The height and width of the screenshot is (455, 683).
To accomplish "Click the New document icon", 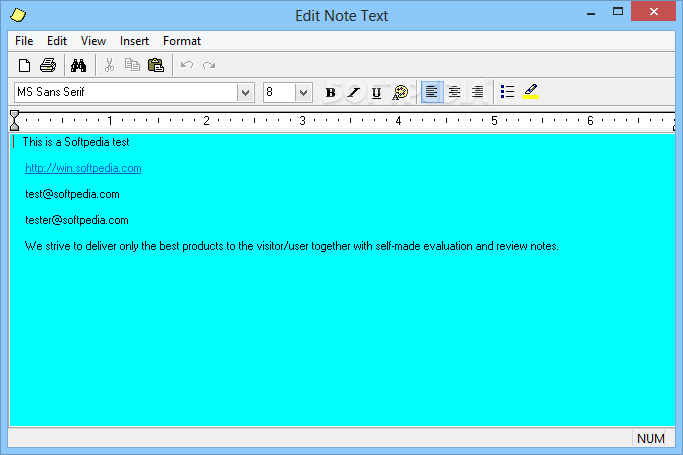I will (x=24, y=65).
